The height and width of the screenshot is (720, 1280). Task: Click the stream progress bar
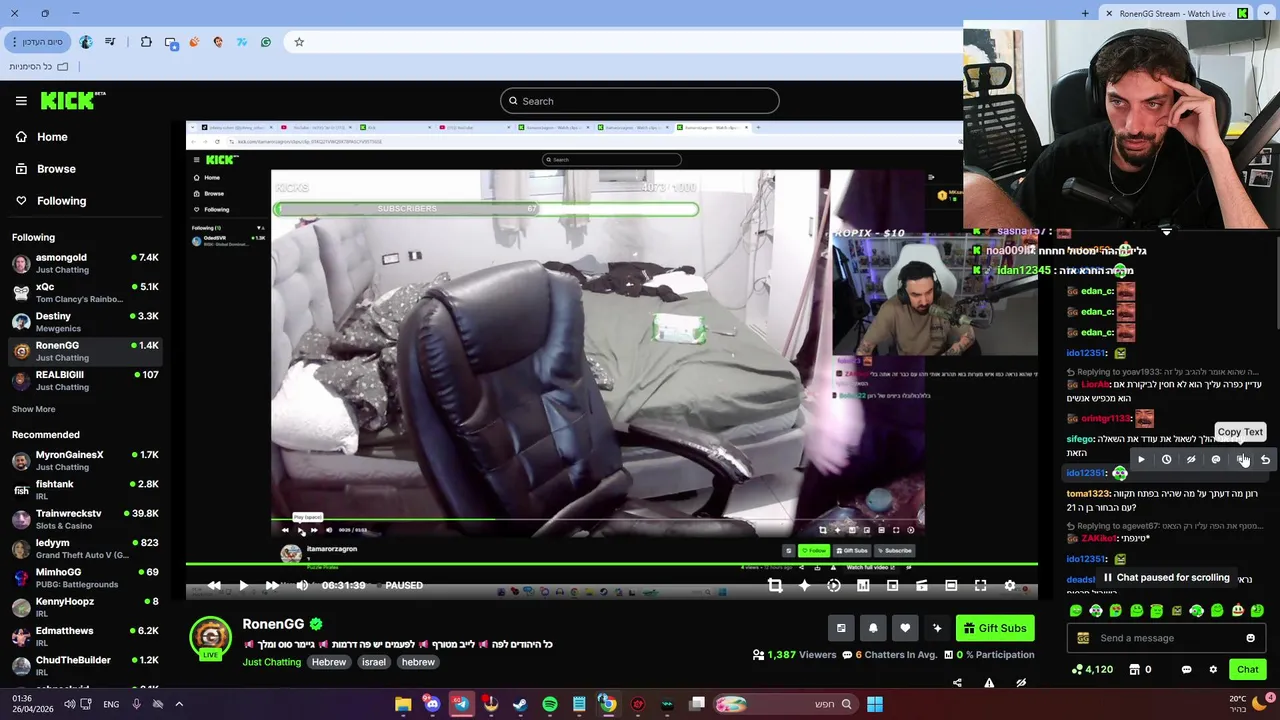[612, 566]
